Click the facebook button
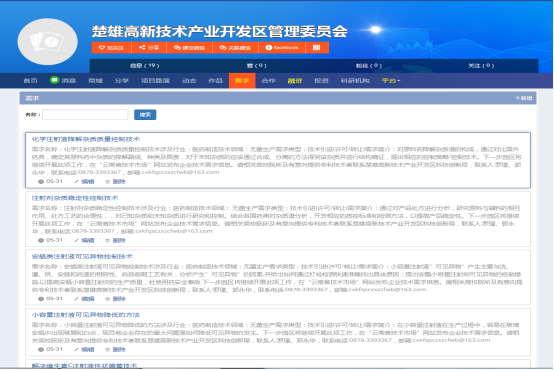This screenshot has width=554, height=370. (x=282, y=47)
